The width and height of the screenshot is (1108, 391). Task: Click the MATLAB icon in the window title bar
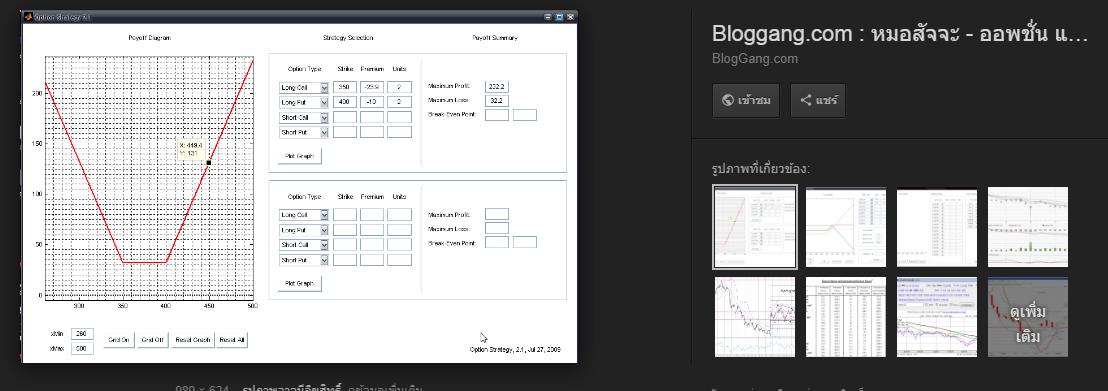pyautogui.click(x=28, y=16)
